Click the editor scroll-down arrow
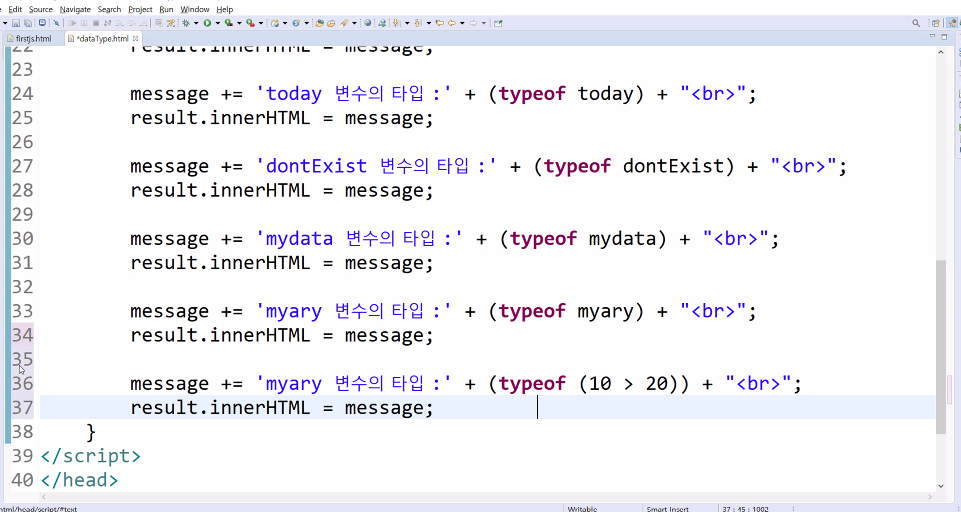961x512 pixels. click(941, 486)
